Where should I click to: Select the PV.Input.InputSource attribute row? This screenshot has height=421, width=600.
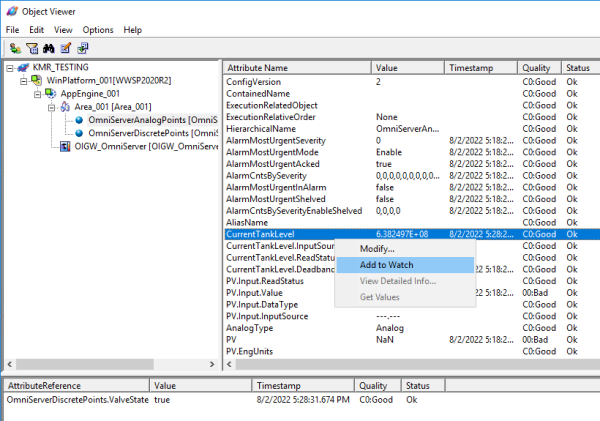tap(412, 316)
